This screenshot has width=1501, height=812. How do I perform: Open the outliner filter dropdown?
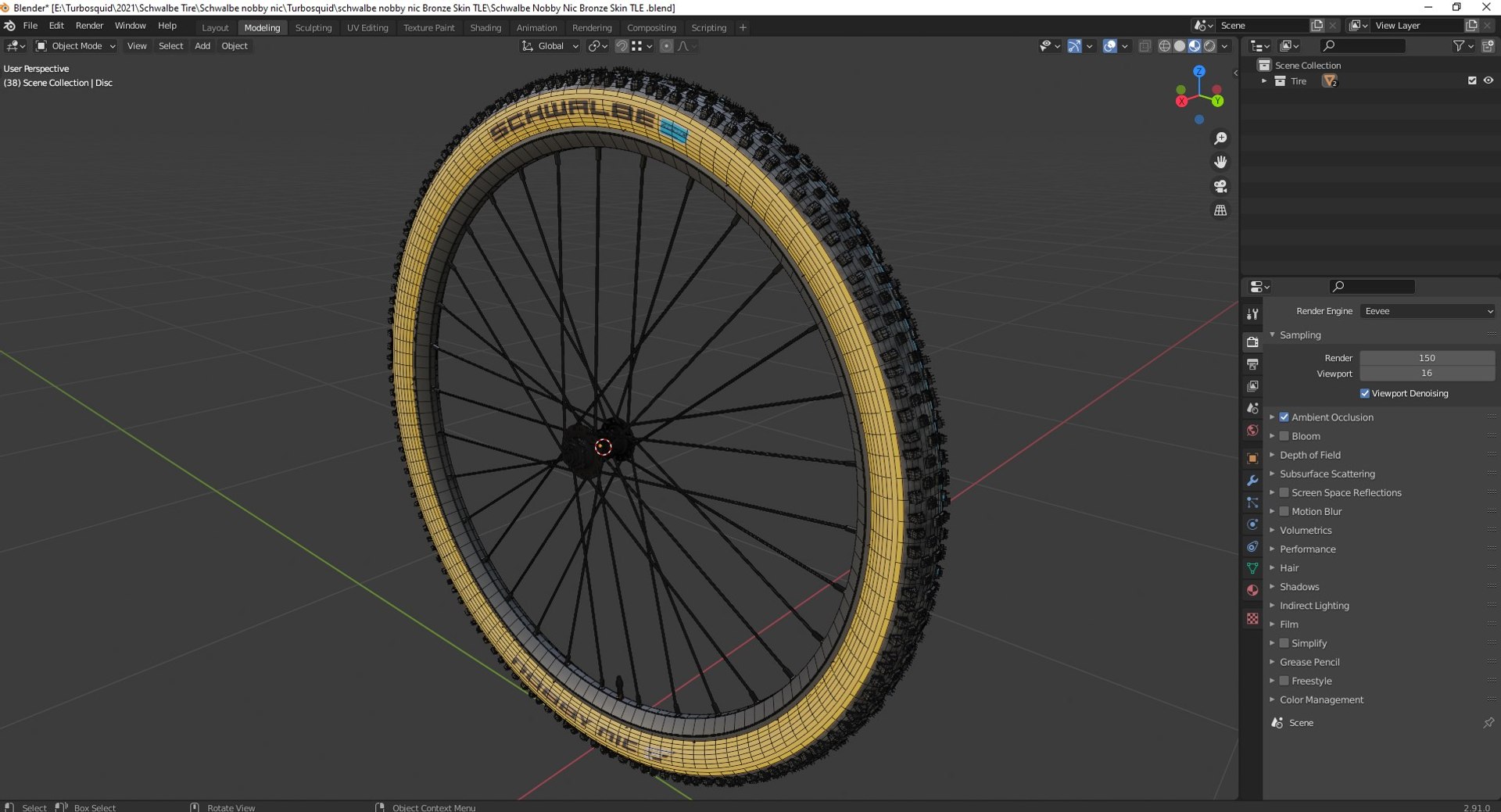click(x=1463, y=46)
